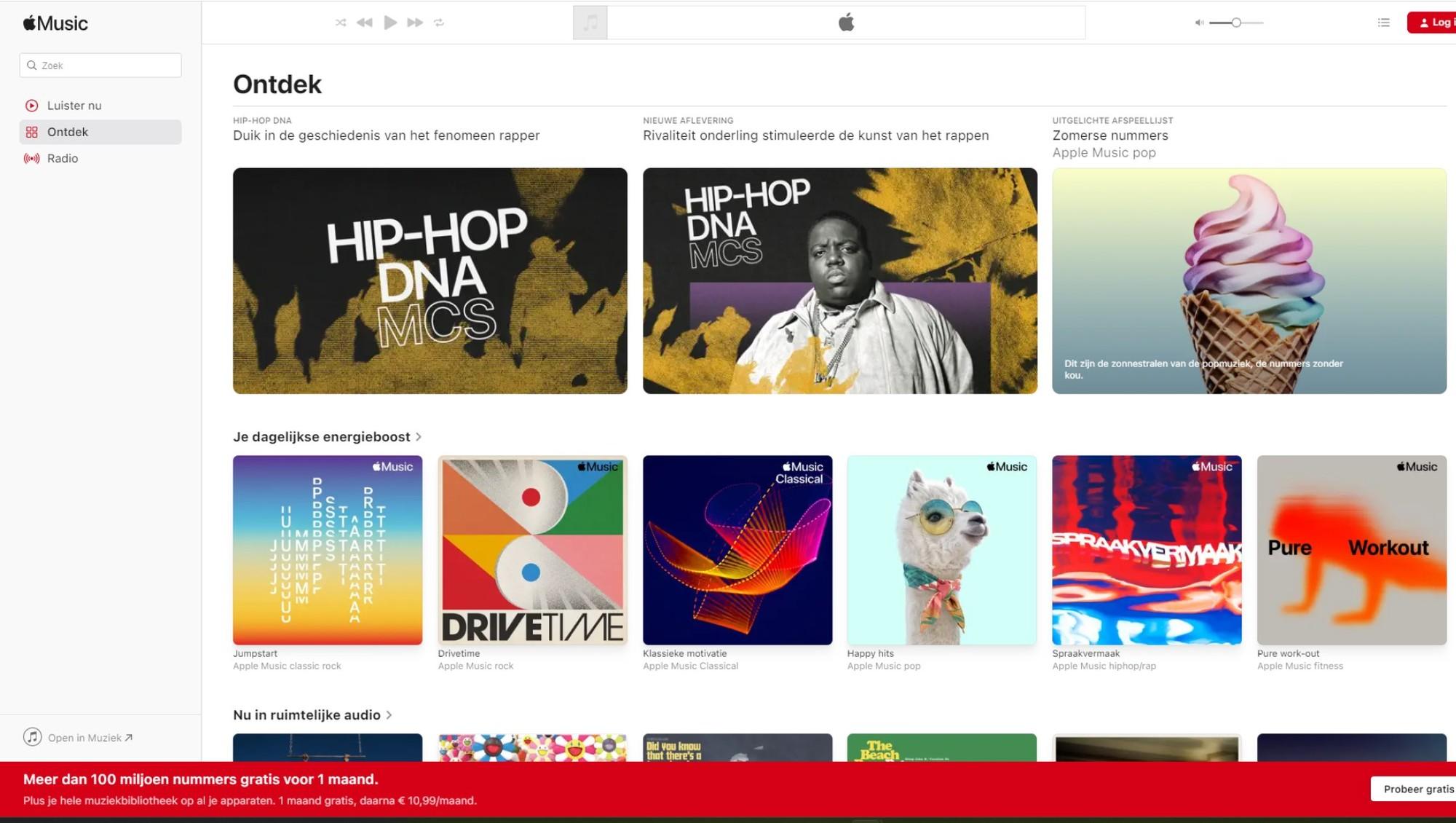The height and width of the screenshot is (823, 1456).
Task: Open the Pure Workout playlist cover
Action: (x=1352, y=550)
